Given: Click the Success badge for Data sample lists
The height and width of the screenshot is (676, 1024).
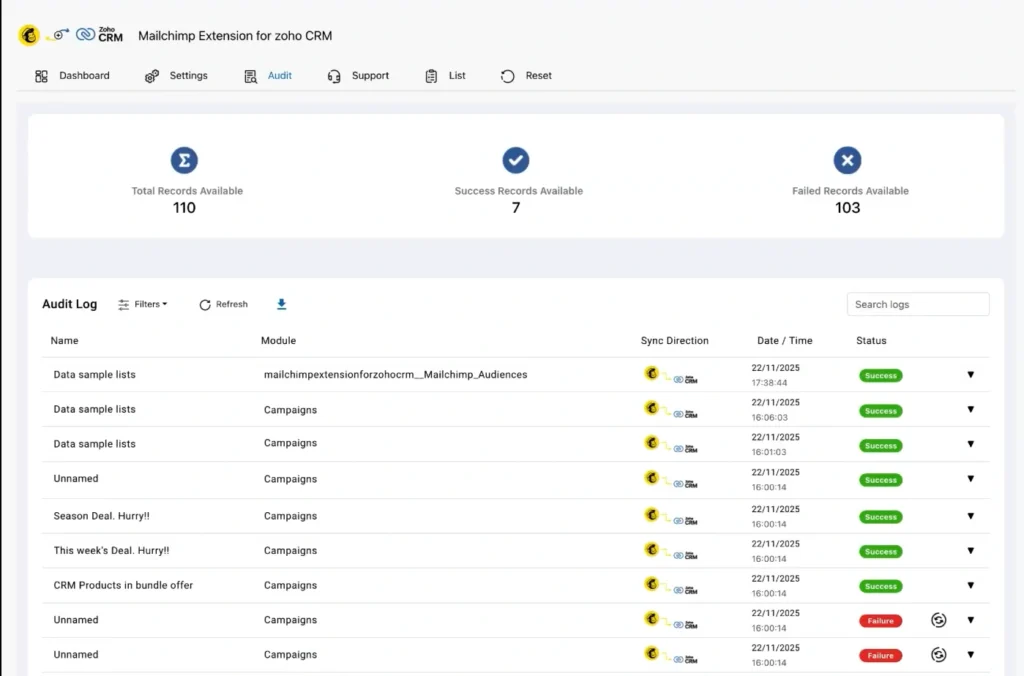Looking at the screenshot, I should pos(880,375).
